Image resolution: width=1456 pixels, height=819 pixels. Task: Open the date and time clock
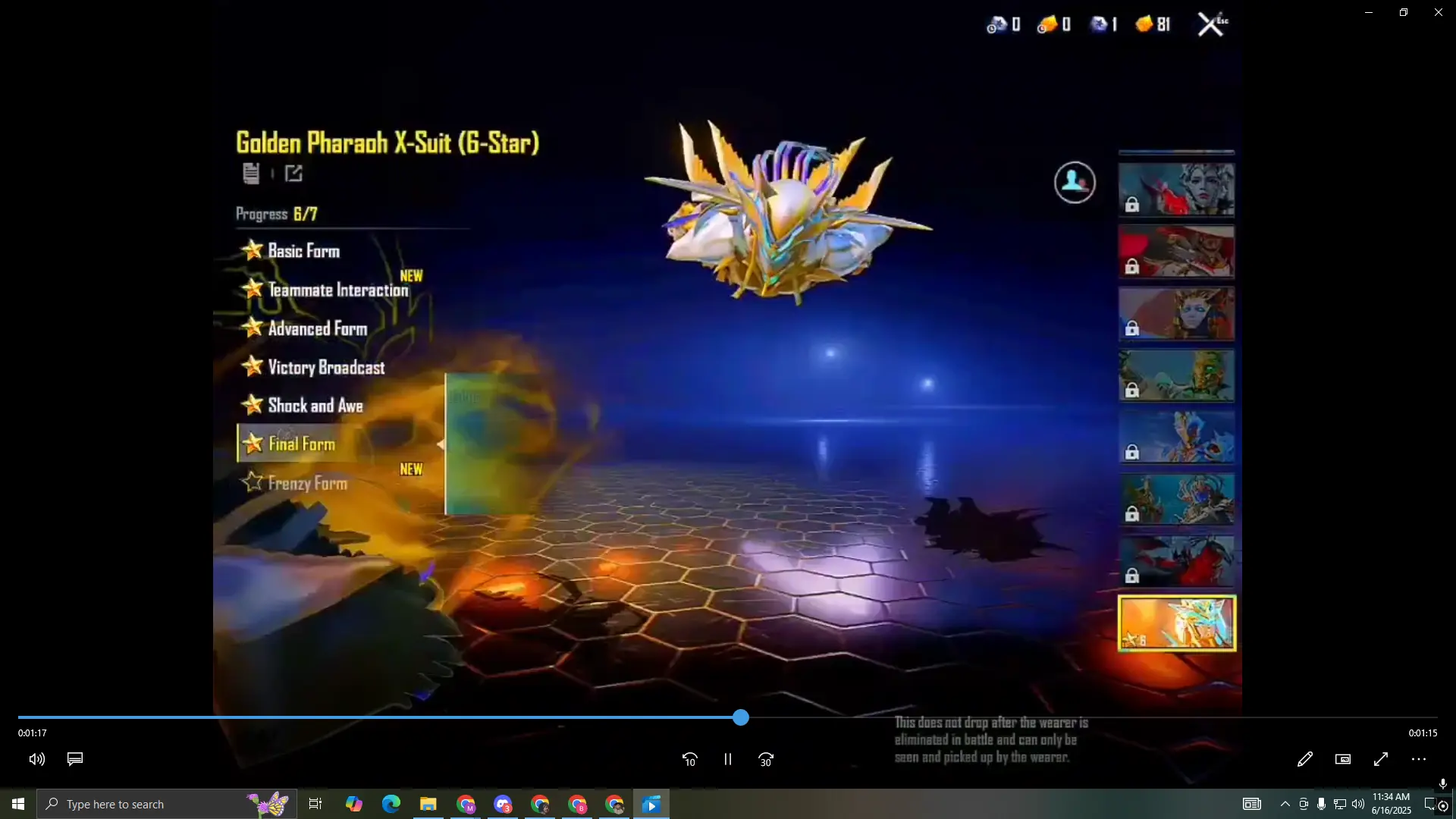click(x=1391, y=804)
